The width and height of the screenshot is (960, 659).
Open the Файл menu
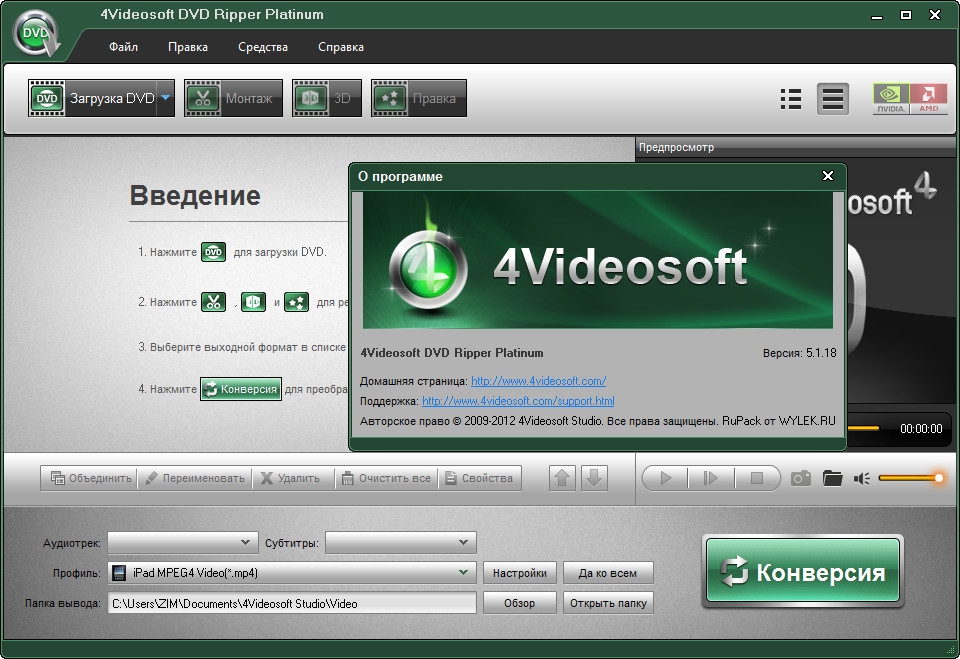[x=123, y=47]
